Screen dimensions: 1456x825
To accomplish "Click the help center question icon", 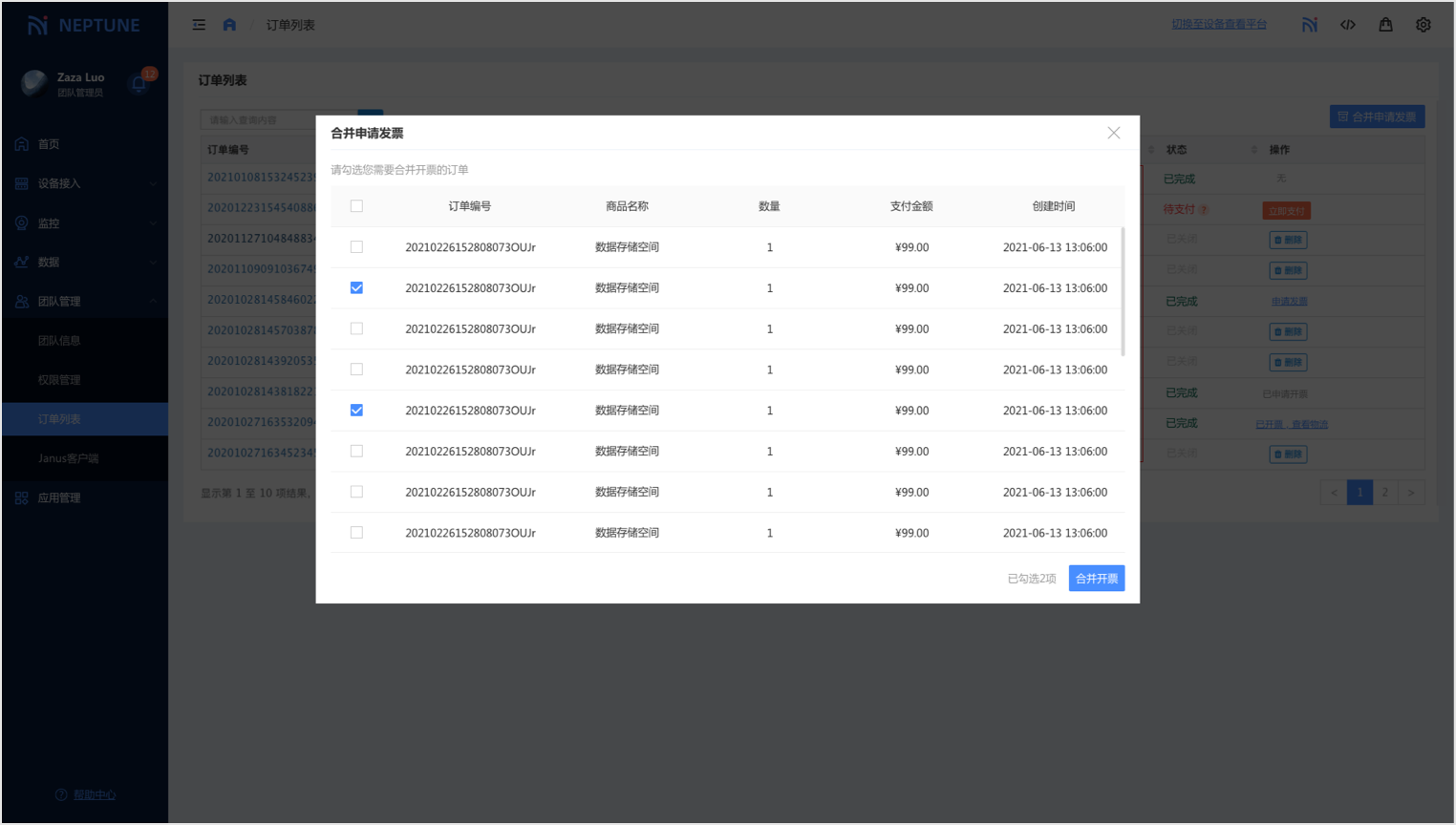I will tap(61, 794).
